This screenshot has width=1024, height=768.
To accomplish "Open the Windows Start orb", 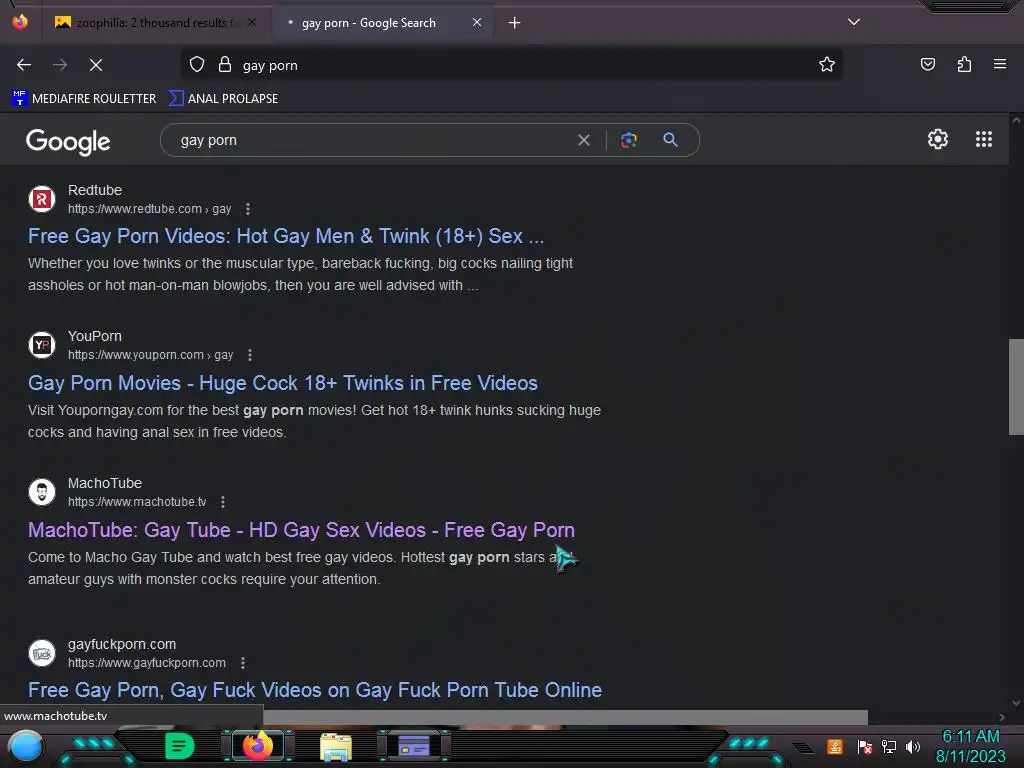I will 26,747.
